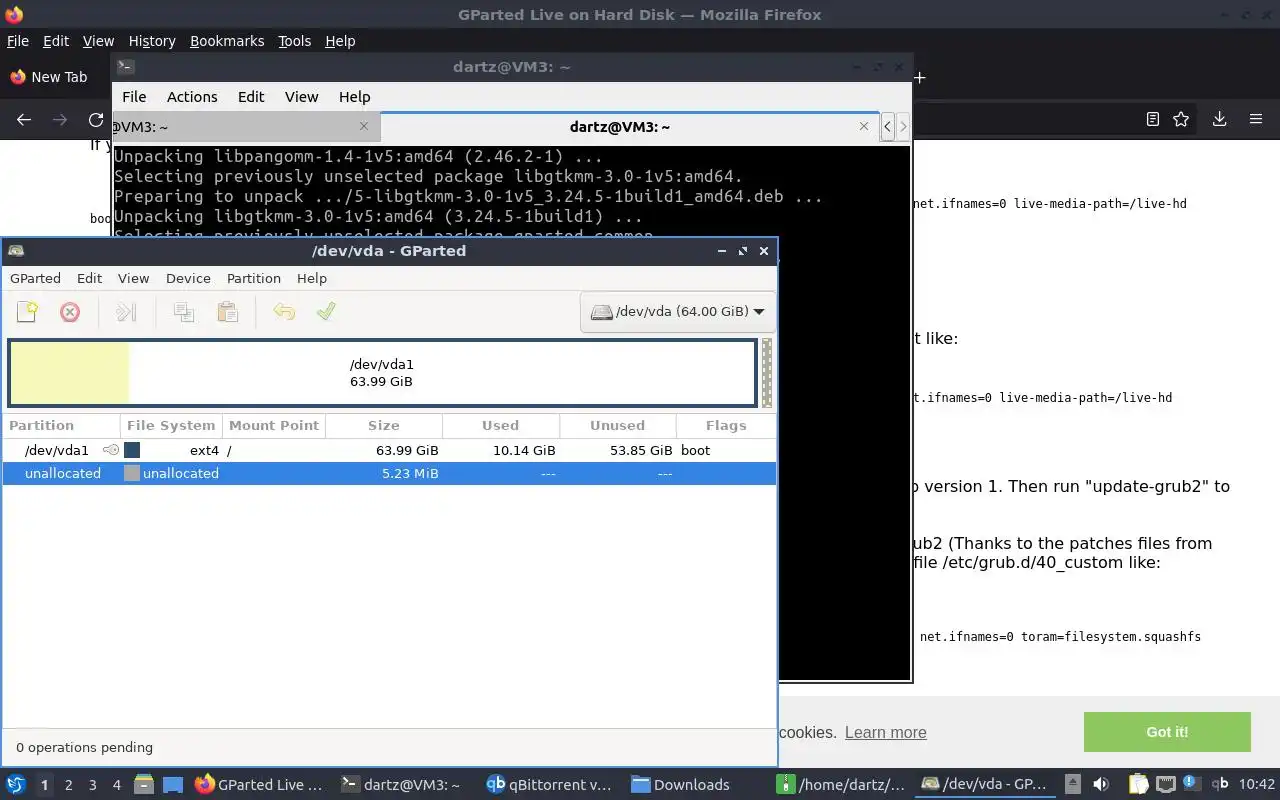Click Firefox reload page icon

96,119
